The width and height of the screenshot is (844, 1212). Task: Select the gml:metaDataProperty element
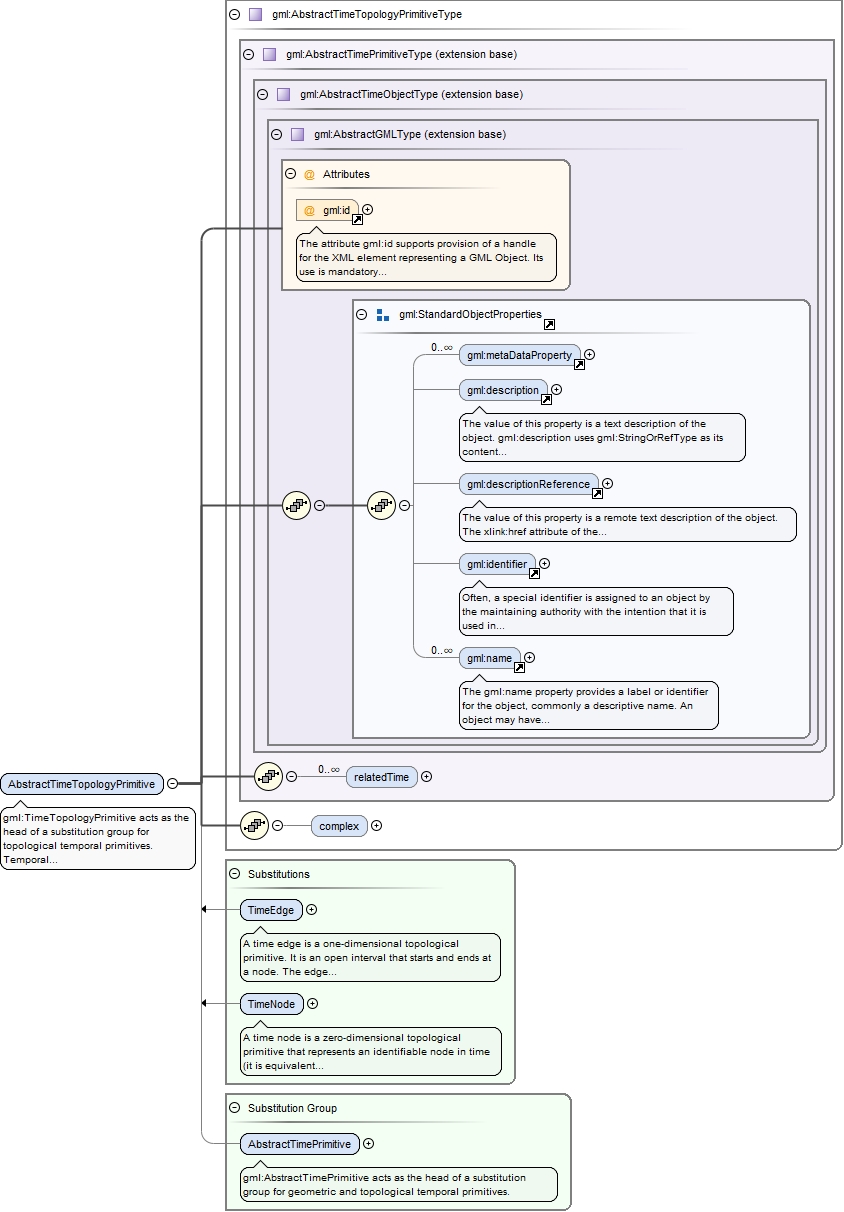click(521, 355)
